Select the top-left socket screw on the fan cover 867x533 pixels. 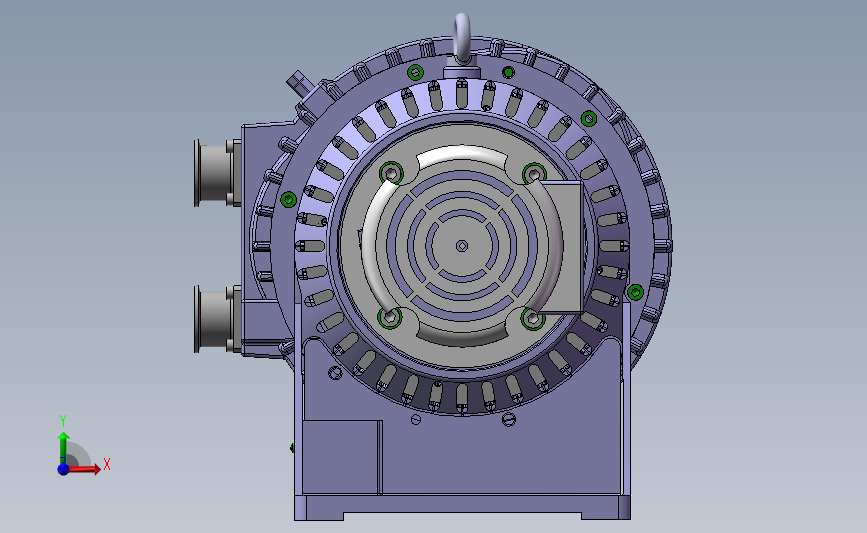pos(391,174)
